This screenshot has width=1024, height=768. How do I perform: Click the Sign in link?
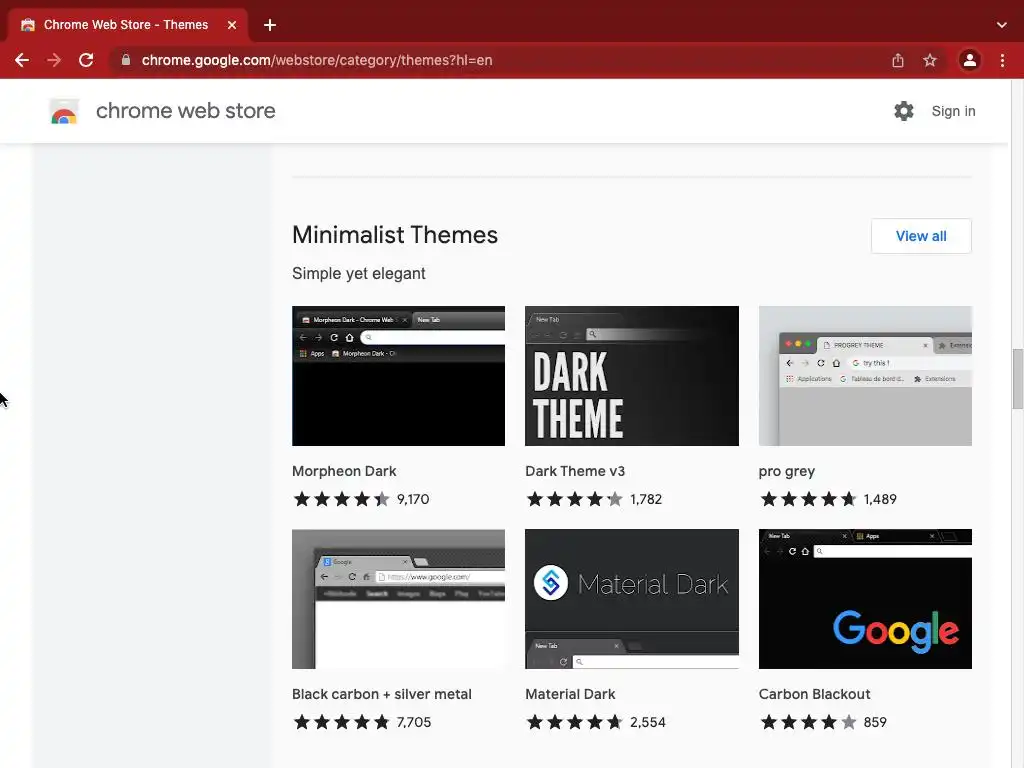click(953, 111)
